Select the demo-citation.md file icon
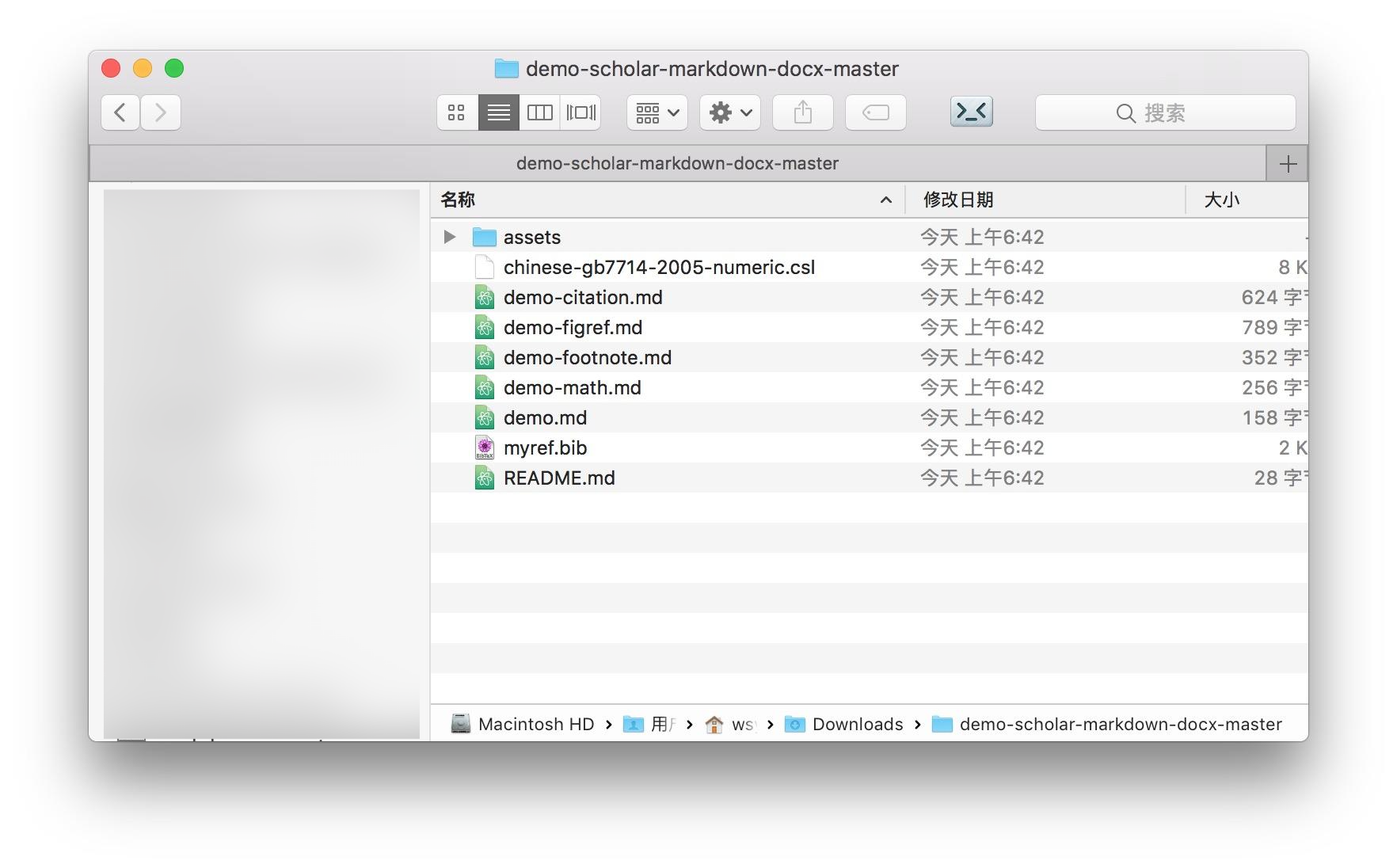The width and height of the screenshot is (1397, 868). point(484,298)
